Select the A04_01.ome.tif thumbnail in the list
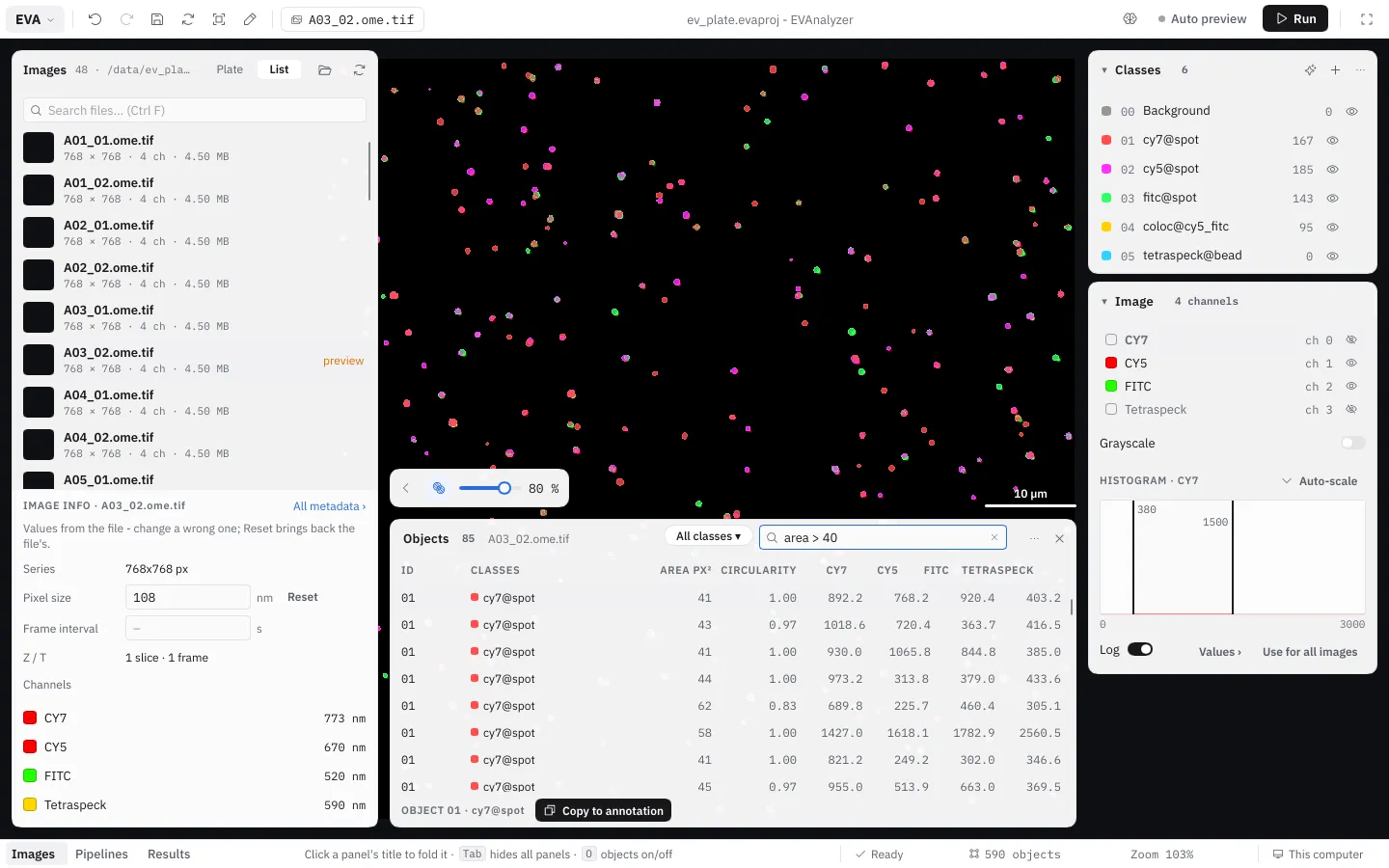This screenshot has width=1389, height=868. 39,402
